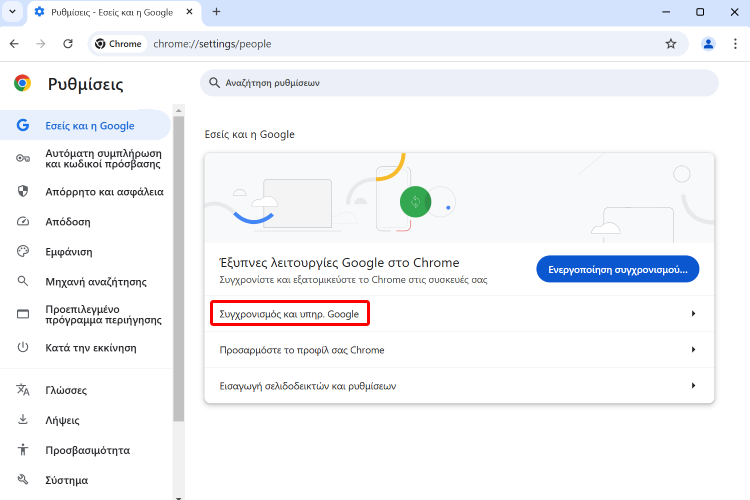
Task: Open Συγχρονισμός και υπηρ. Google row
Action: [x=459, y=314]
